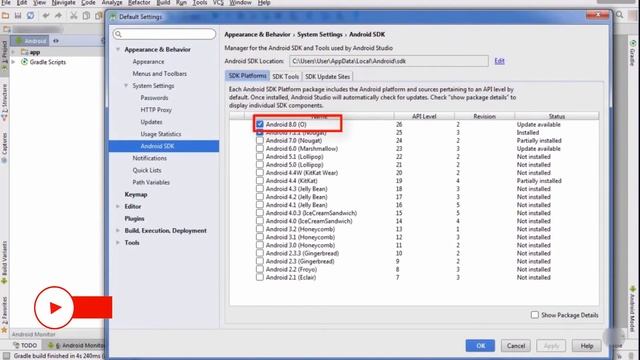Click the Save All toolbar icon

[x=18, y=16]
